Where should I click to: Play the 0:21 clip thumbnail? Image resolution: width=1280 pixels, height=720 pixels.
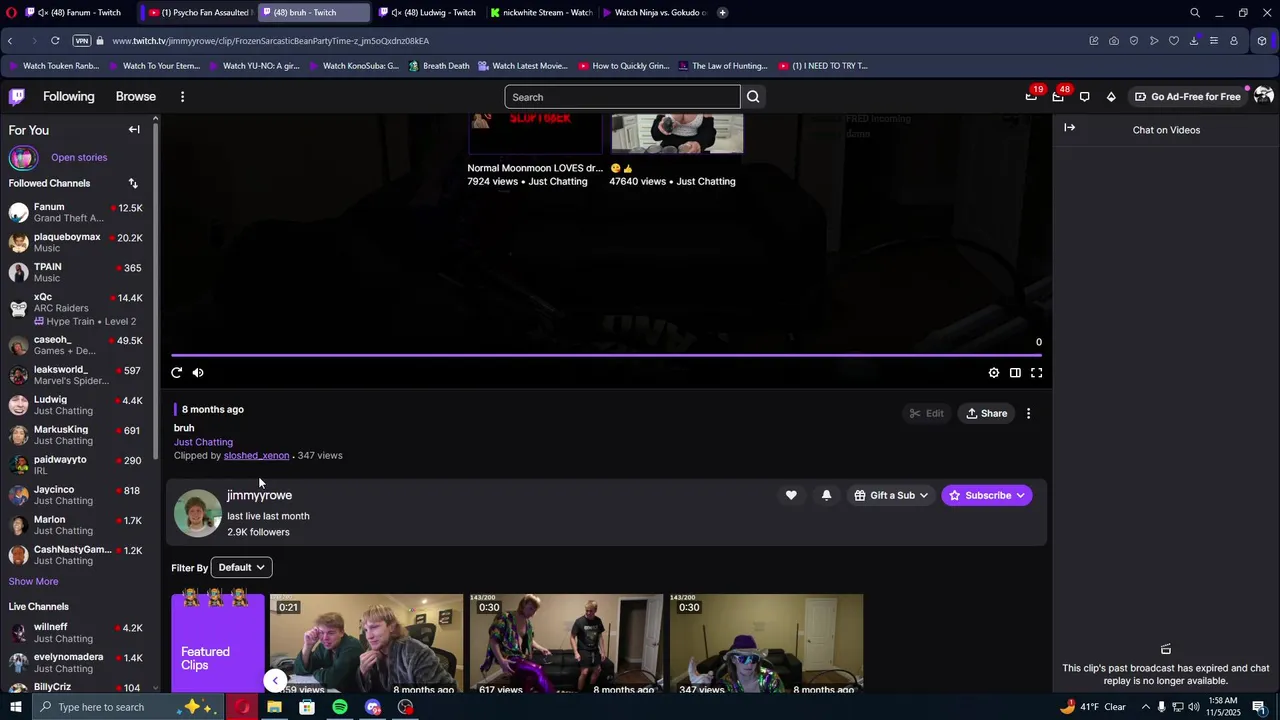tap(366, 643)
